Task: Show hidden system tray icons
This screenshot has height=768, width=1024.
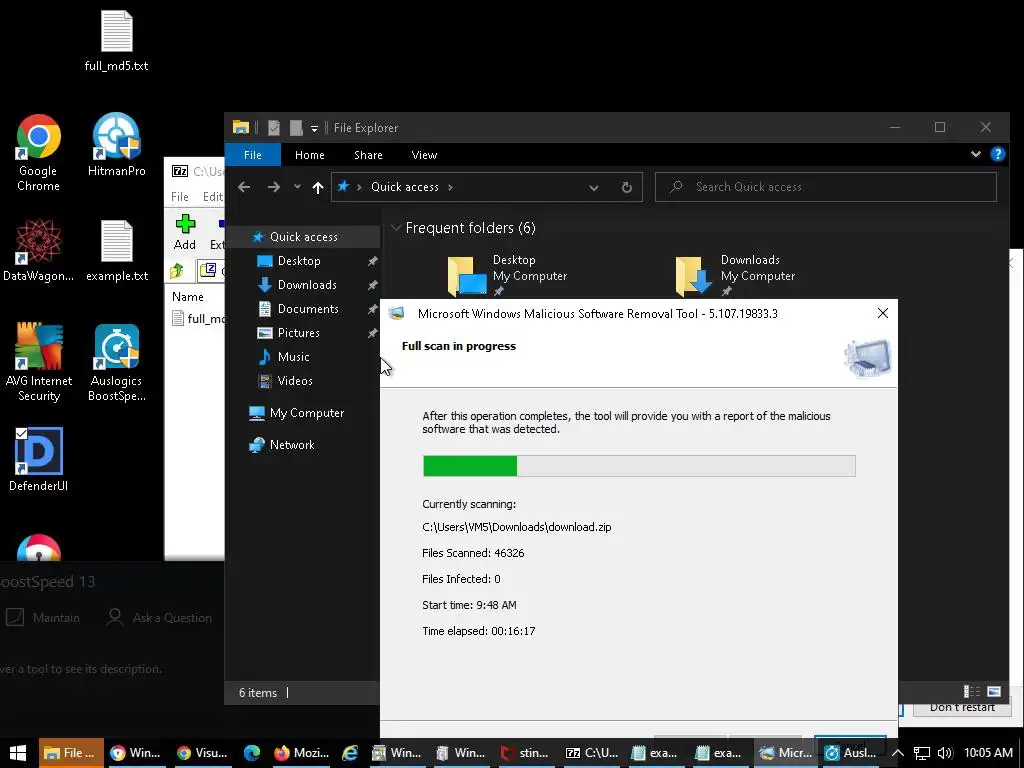Action: point(898,753)
